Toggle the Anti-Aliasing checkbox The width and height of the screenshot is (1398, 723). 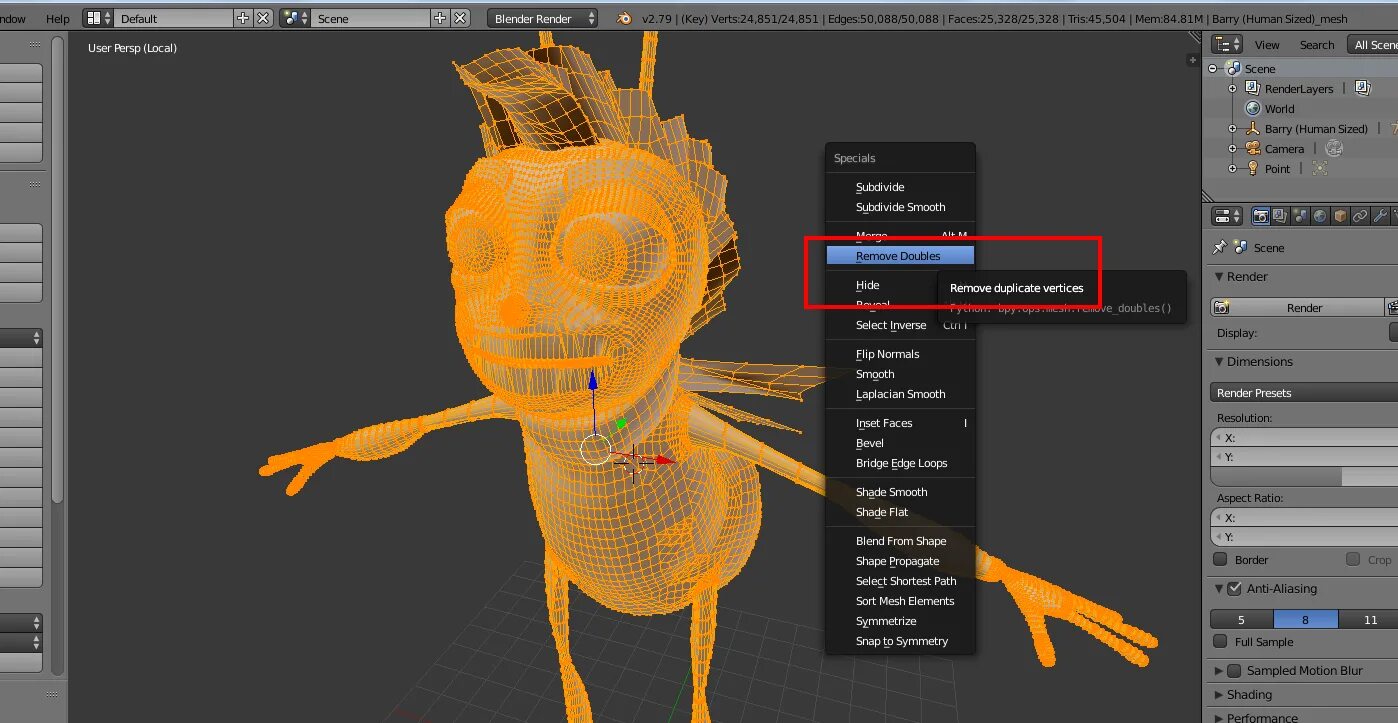click(1234, 588)
